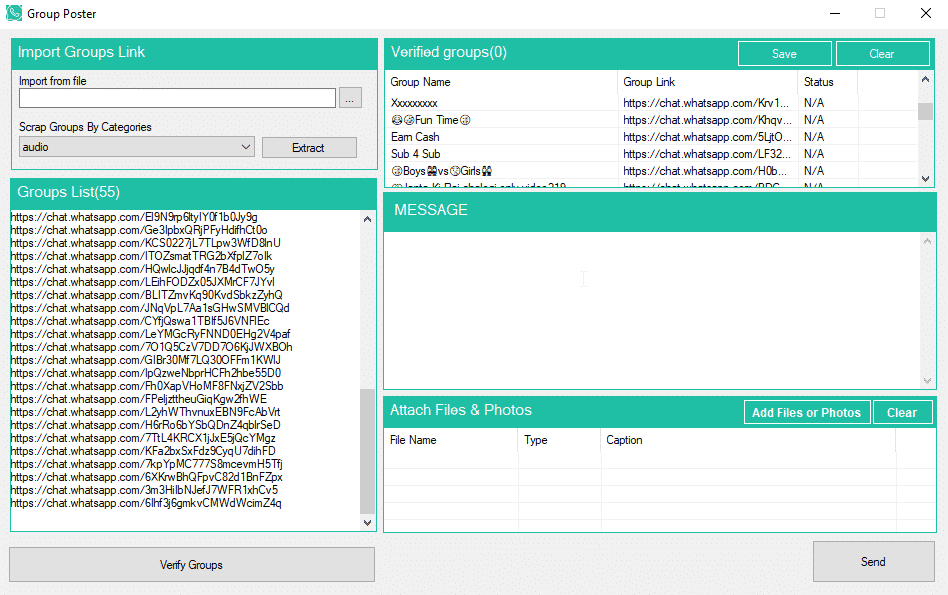This screenshot has width=948, height=595.
Task: Select the Sub 4 Sub group row
Action: pos(652,154)
